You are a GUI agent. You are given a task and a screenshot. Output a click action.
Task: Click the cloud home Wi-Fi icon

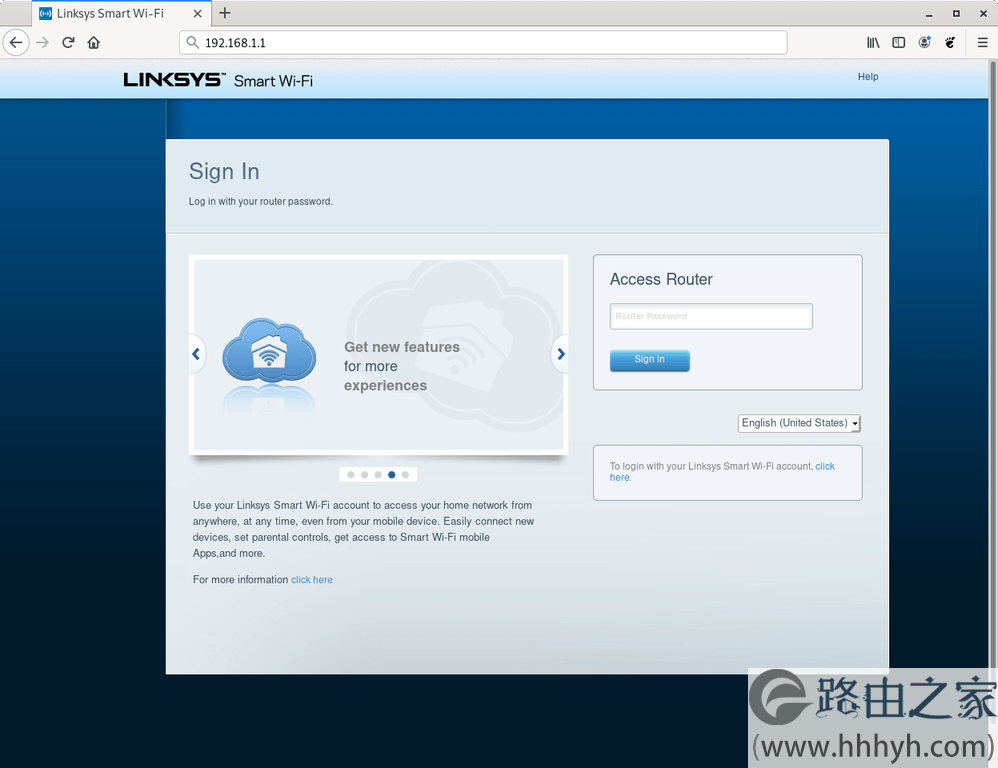(x=269, y=351)
